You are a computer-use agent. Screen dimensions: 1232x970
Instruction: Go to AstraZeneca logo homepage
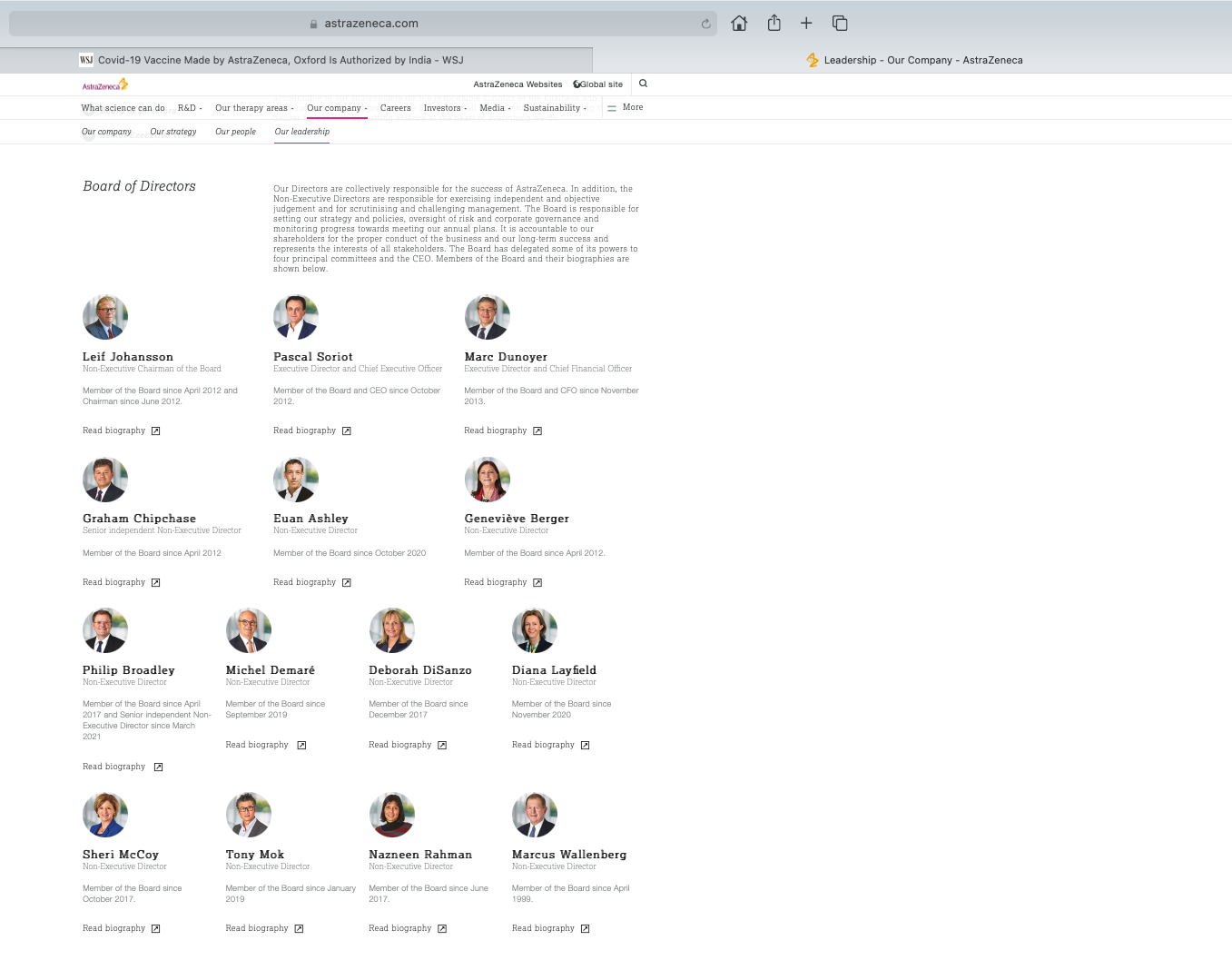(x=105, y=84)
